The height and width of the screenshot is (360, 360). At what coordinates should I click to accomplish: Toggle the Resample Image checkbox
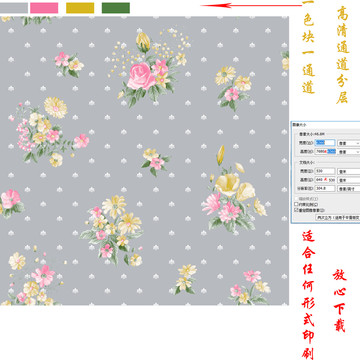[x=296, y=210]
